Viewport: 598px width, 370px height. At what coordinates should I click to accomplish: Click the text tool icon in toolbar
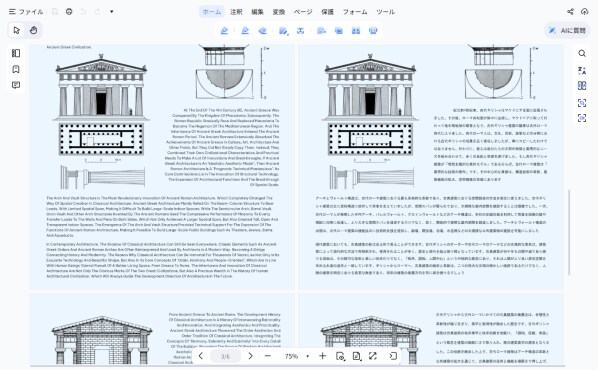click(301, 31)
